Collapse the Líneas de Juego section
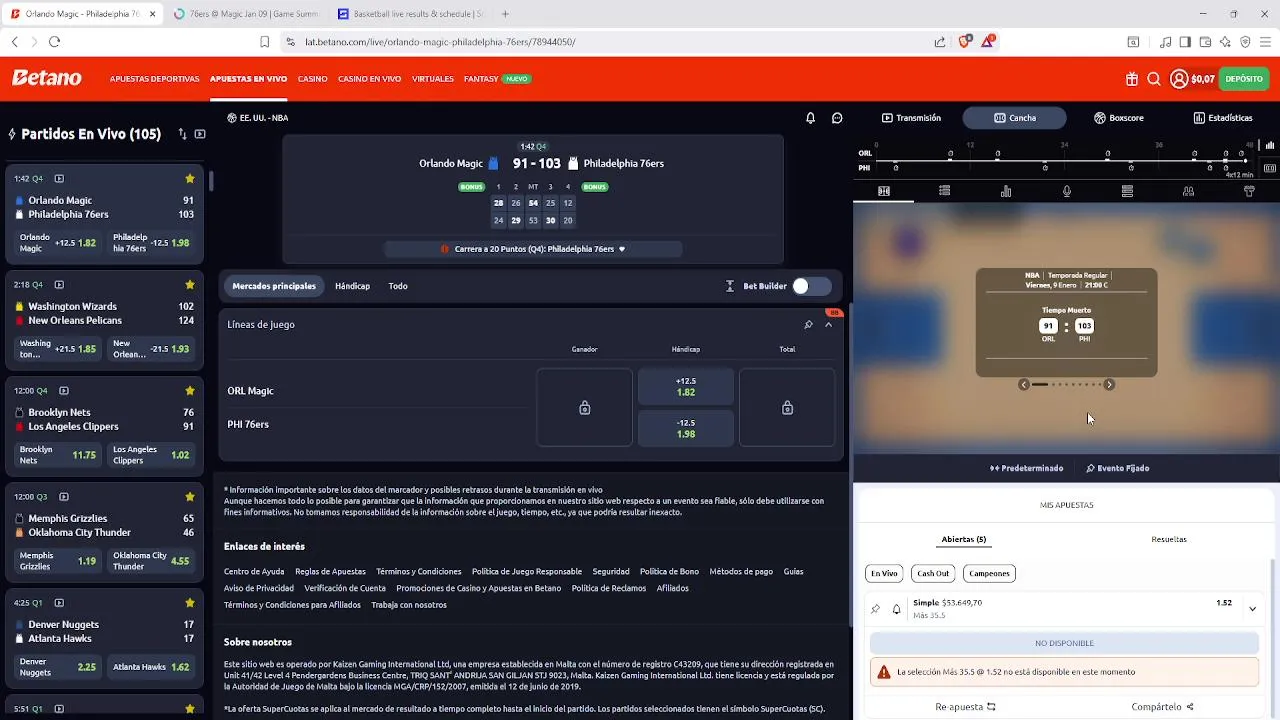Viewport: 1280px width, 720px height. click(x=828, y=325)
